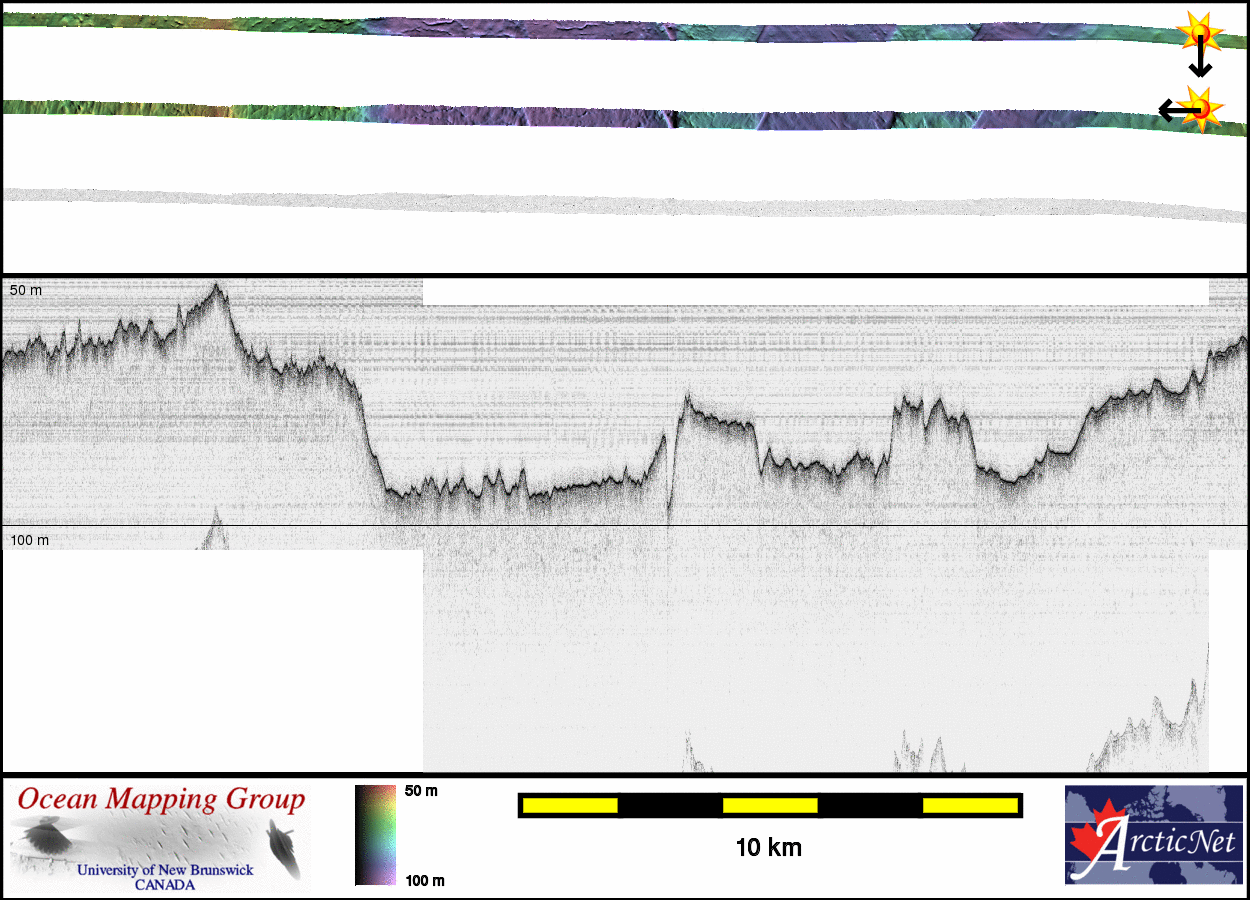
Task: Open the Ocean Mapping Group title link
Action: [x=161, y=800]
